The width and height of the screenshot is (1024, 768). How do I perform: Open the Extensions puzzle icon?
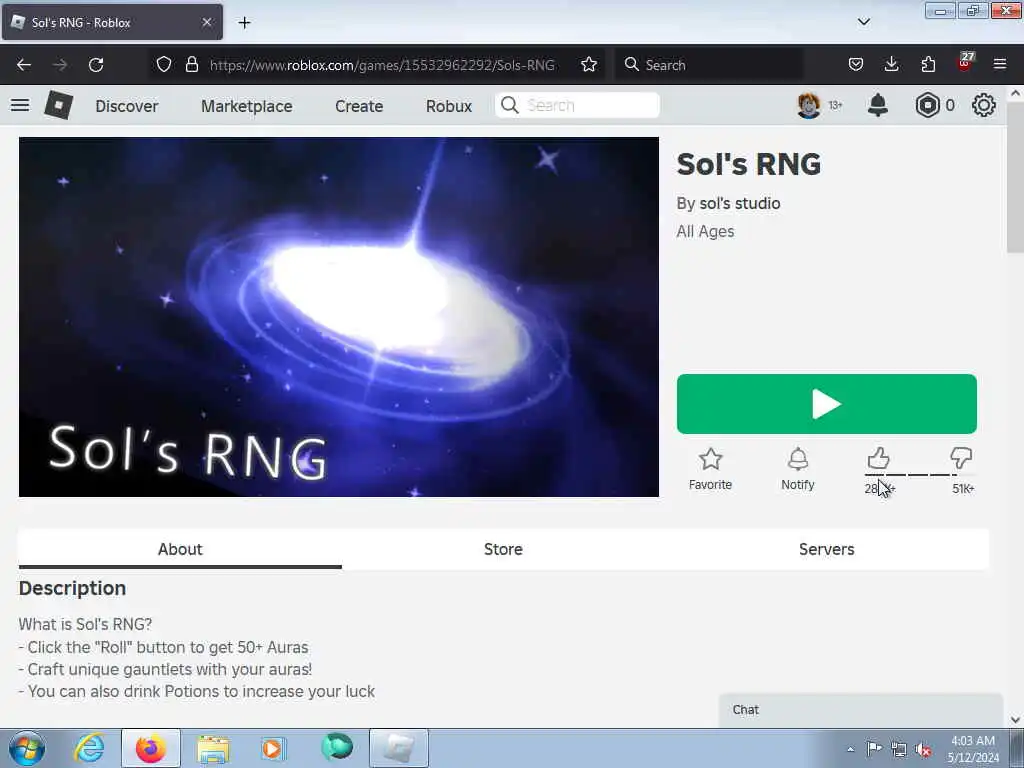[x=928, y=65]
